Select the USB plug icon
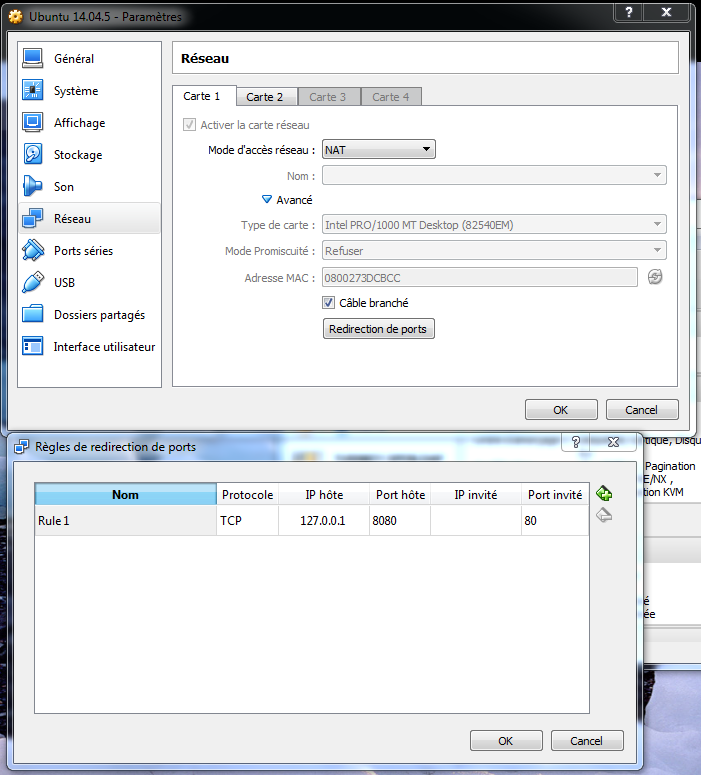 tap(33, 282)
